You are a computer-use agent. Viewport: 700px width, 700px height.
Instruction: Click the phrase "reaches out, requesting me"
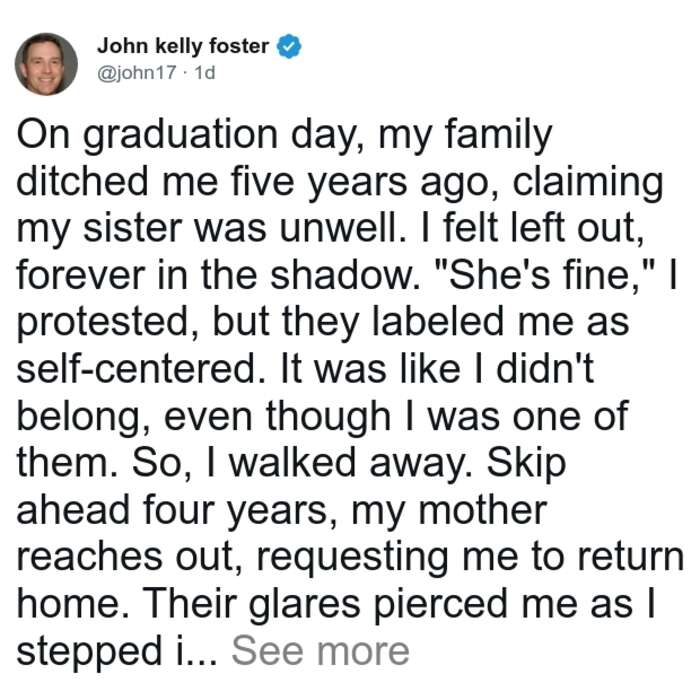click(267, 557)
